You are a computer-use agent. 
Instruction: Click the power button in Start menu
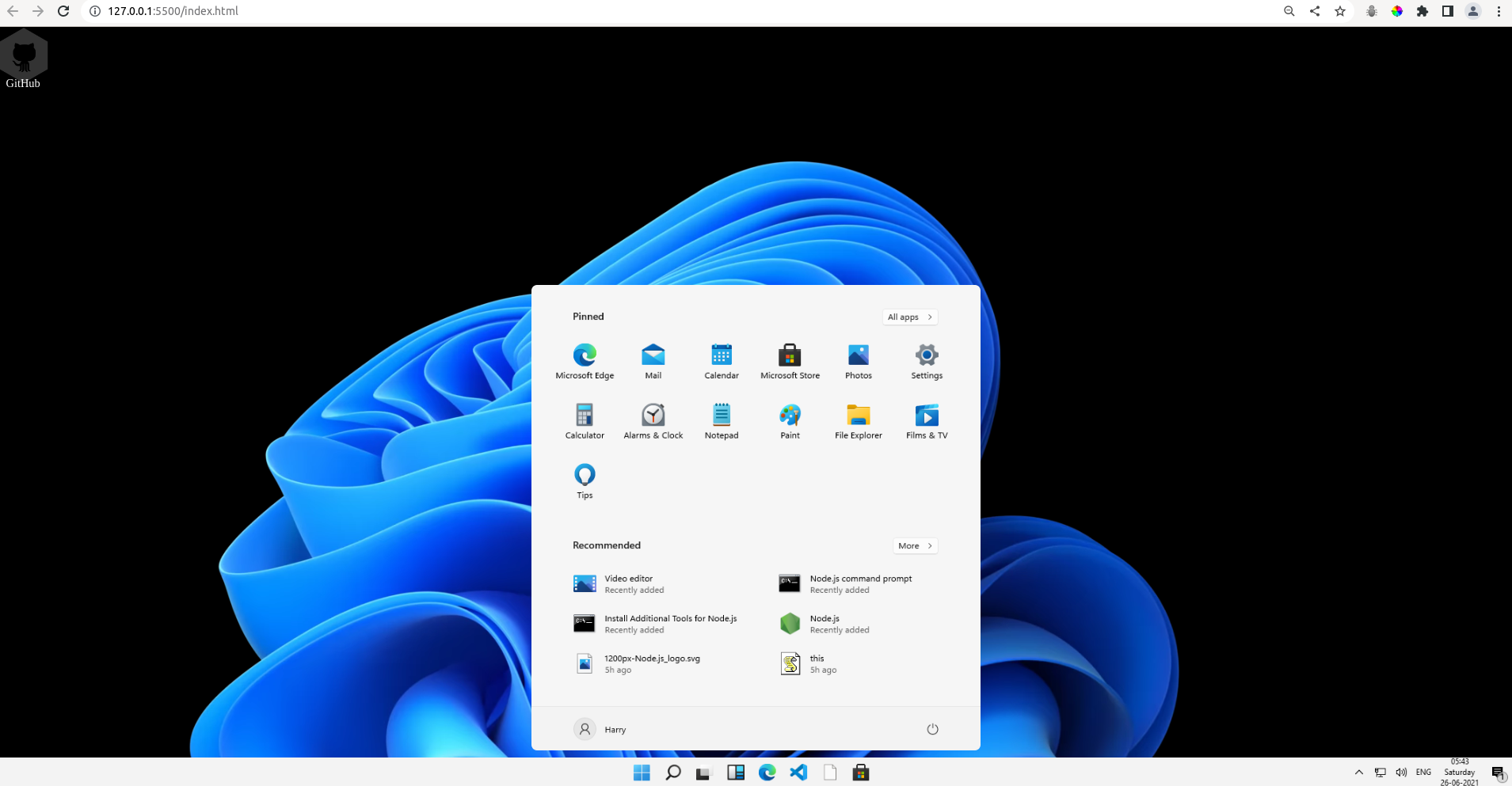[931, 728]
